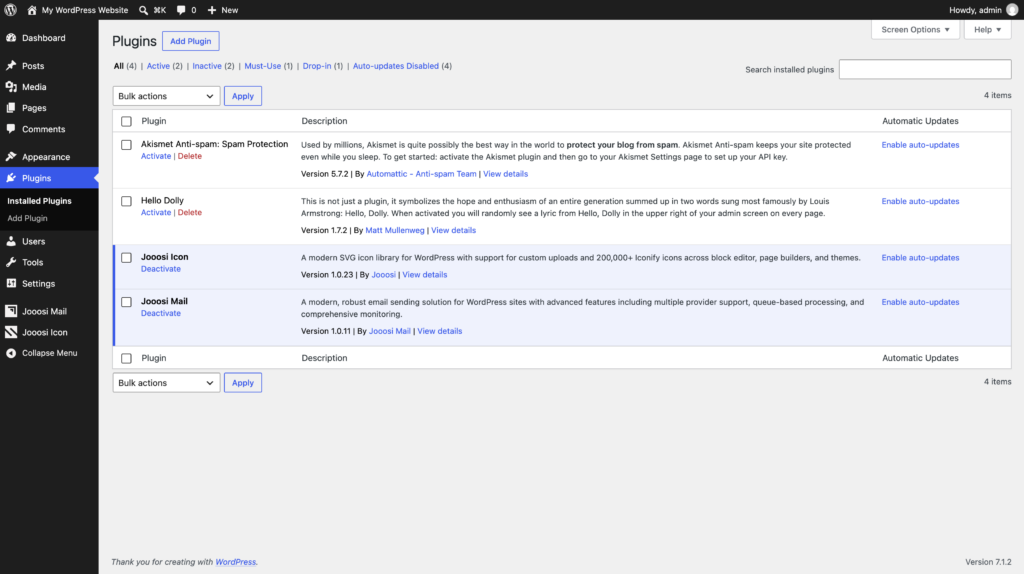
Task: Expand the Screen Options panel
Action: tap(915, 29)
